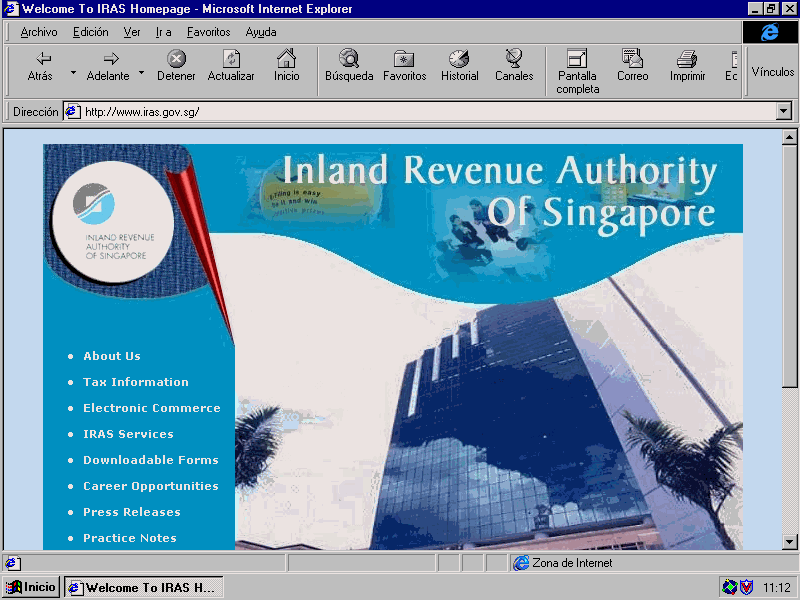Open the Practice Notes link
This screenshot has height=600, width=800.
point(130,538)
